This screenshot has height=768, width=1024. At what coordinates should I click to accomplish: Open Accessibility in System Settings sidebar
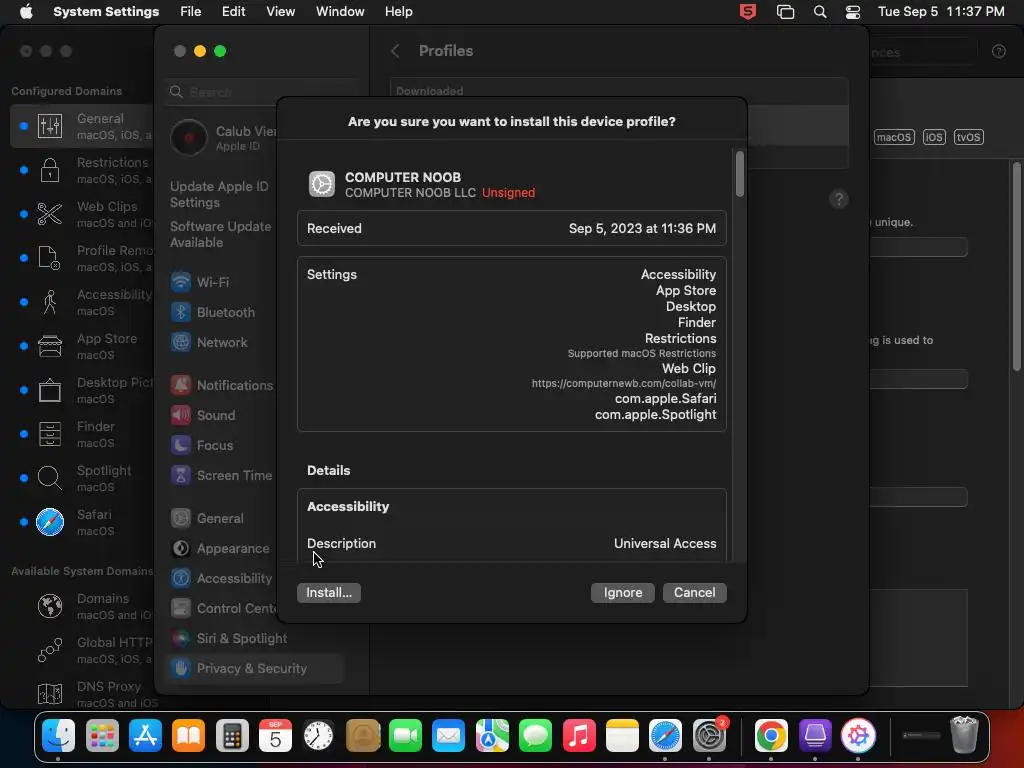(x=222, y=579)
